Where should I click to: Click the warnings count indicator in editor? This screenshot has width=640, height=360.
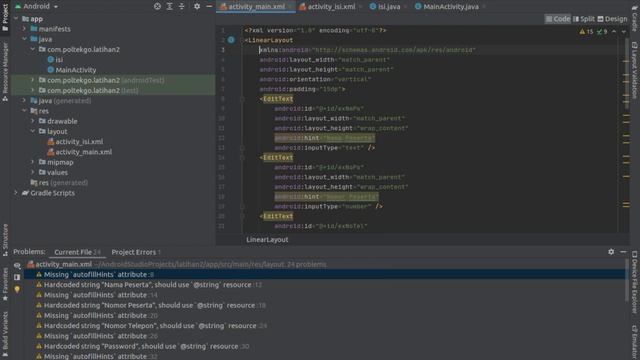tap(586, 31)
